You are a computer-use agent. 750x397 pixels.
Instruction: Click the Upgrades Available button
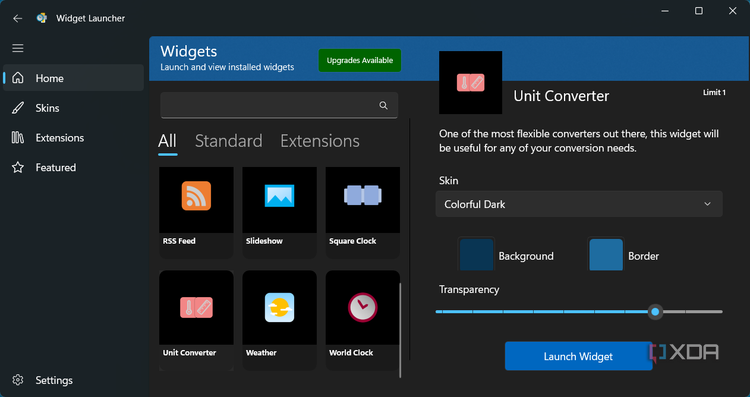[360, 60]
